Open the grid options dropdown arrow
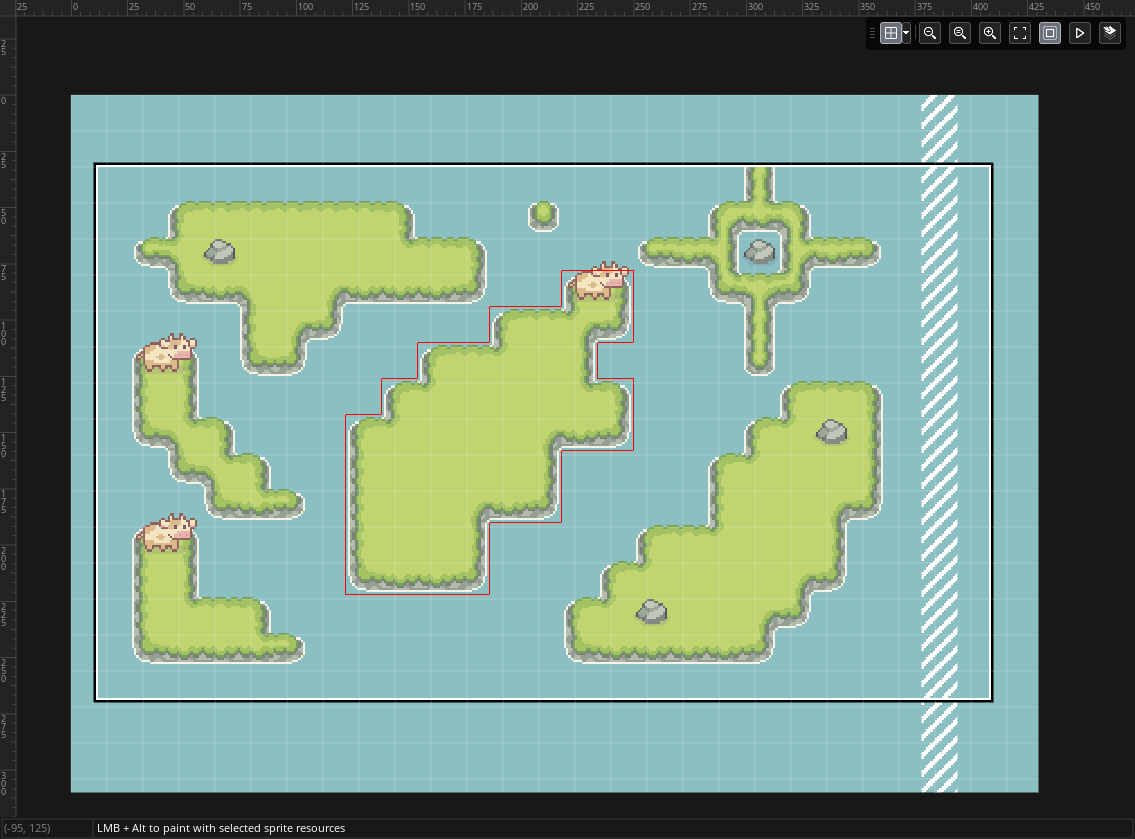The width and height of the screenshot is (1135, 839). pos(906,33)
